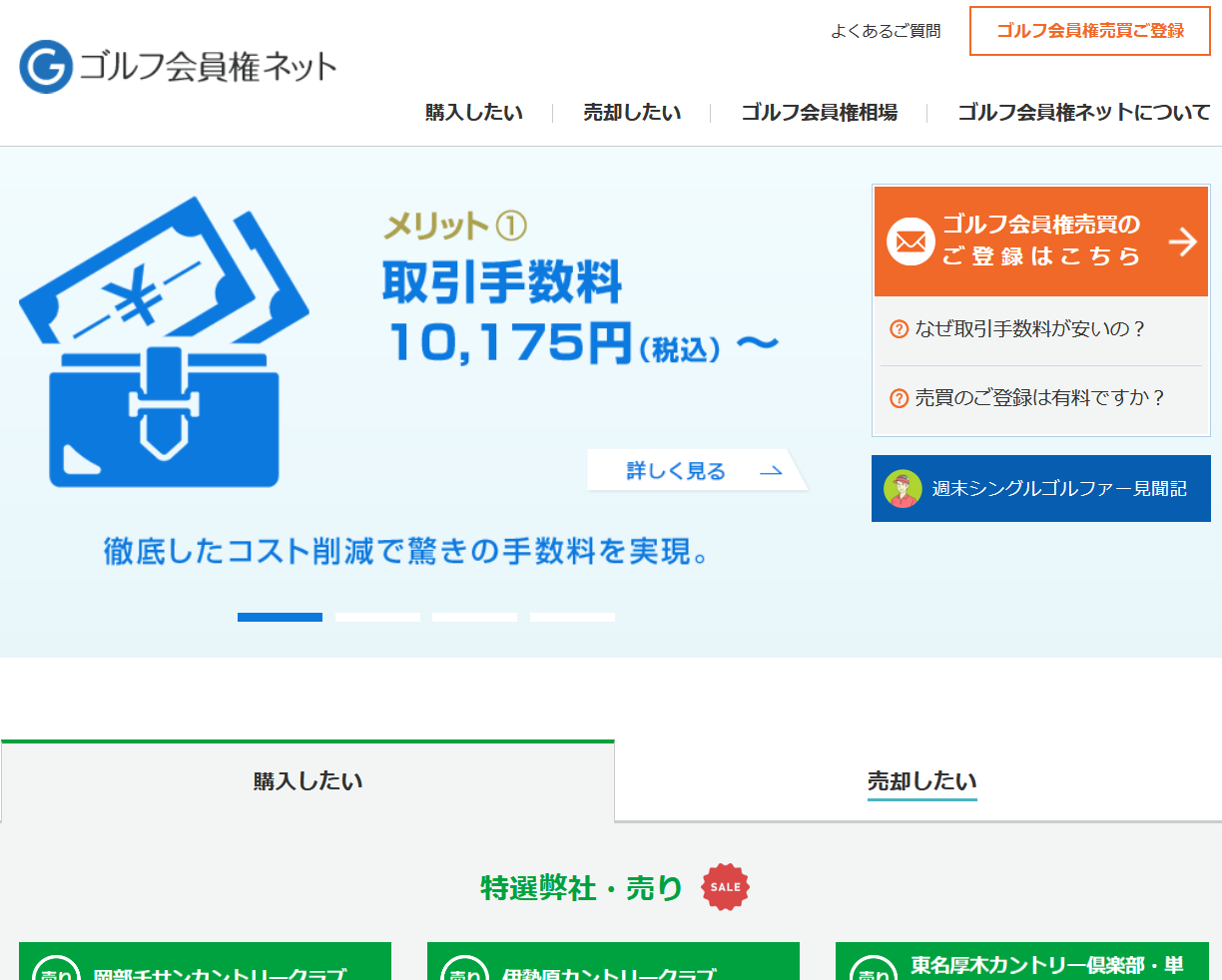Screen dimensions: 1222x980
Task: Click the white arrow in orange registration banner
Action: (1183, 242)
